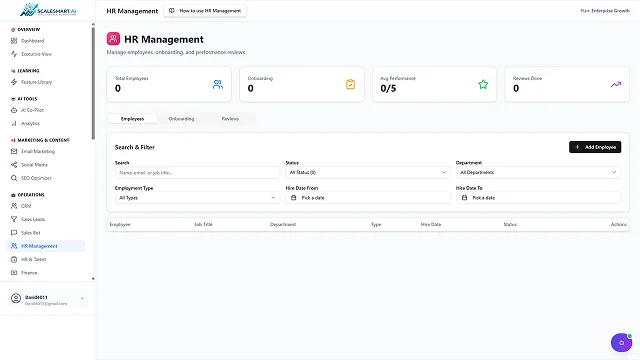Screen dimensions: 640x360
Task: Launch AI Co-Pilot from the sidebar
Action: pyautogui.click(x=45, y=110)
